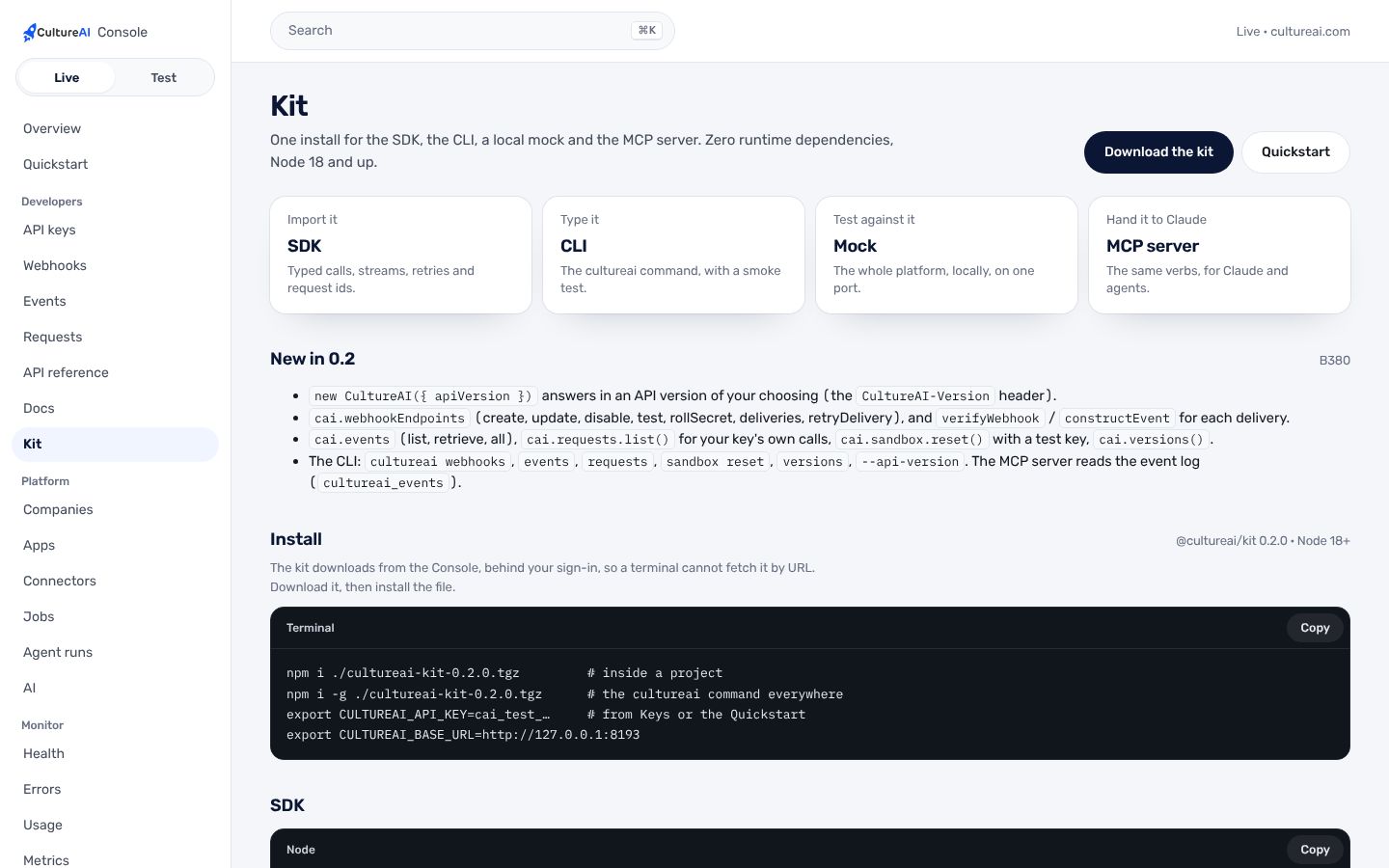Open the Mock card
The image size is (1389, 868).
(x=946, y=255)
